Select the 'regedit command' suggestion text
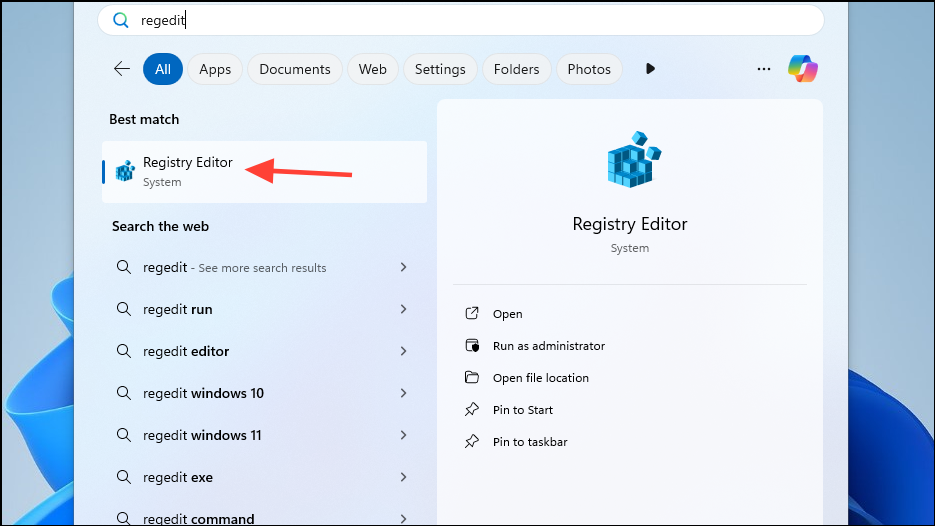The width and height of the screenshot is (935, 526). coord(199,519)
